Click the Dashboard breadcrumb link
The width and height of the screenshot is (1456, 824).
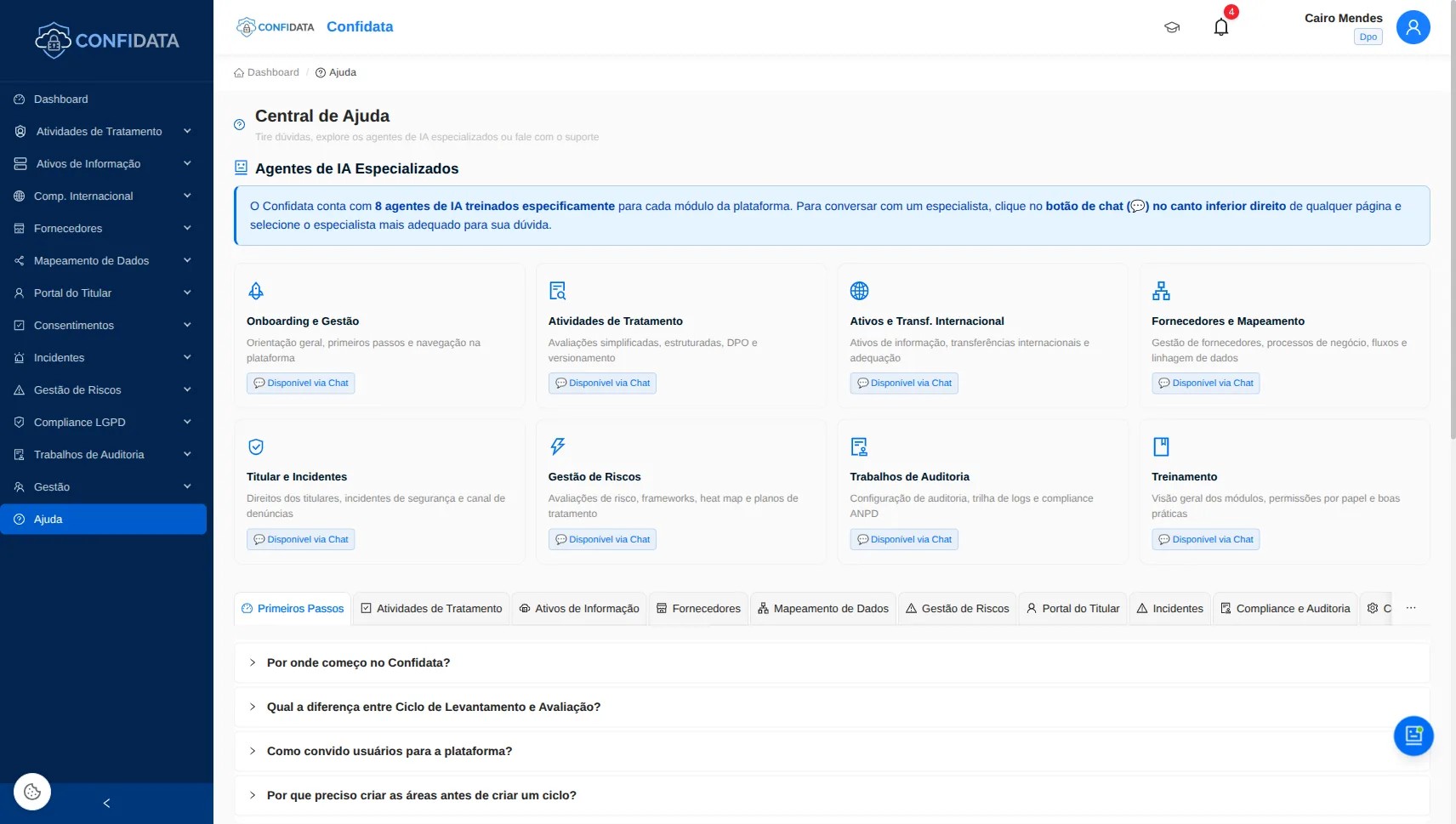tap(273, 72)
